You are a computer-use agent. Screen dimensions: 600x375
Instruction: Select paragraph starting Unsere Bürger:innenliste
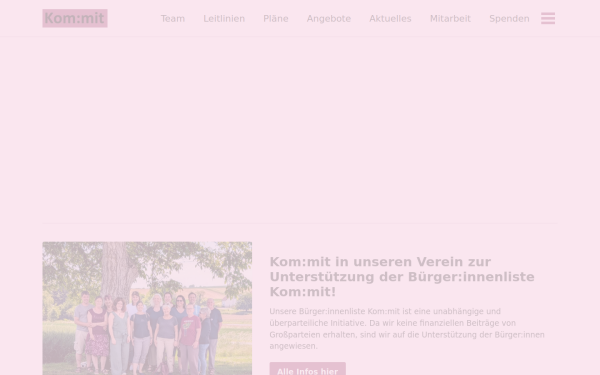407,329
